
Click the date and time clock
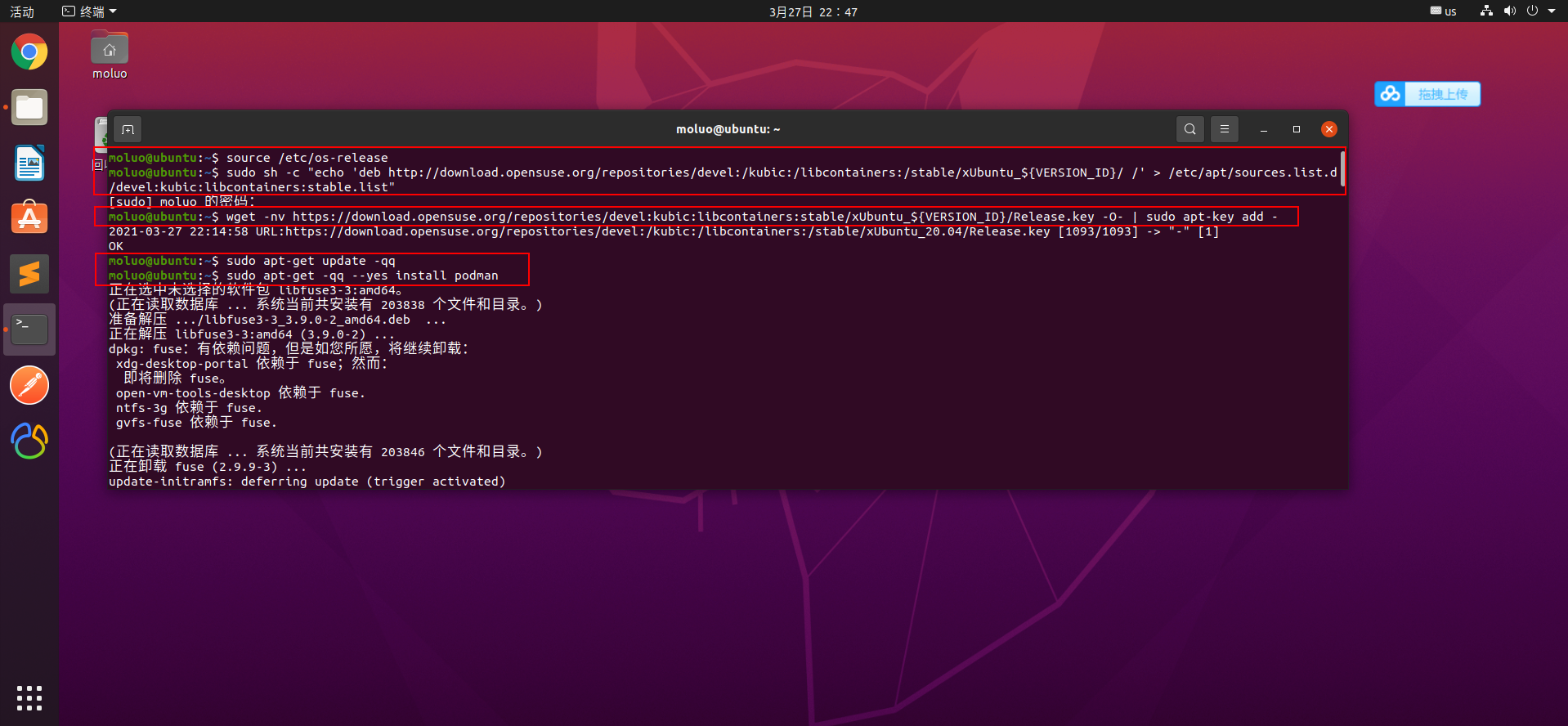[813, 11]
